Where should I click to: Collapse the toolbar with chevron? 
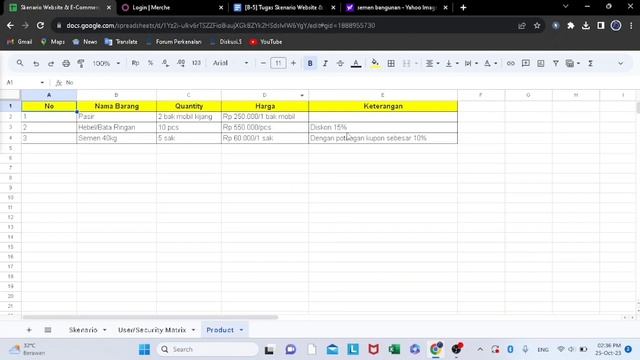coord(620,63)
